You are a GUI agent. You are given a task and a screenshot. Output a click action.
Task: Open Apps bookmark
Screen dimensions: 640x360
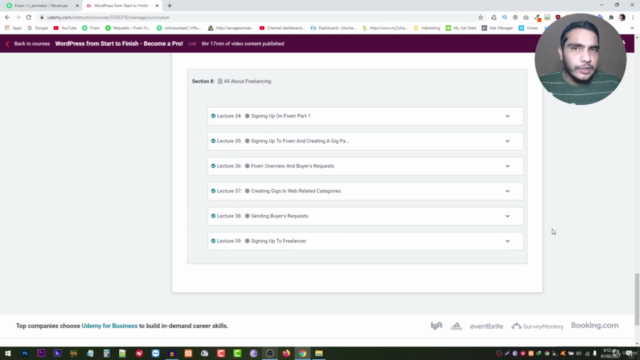point(13,28)
